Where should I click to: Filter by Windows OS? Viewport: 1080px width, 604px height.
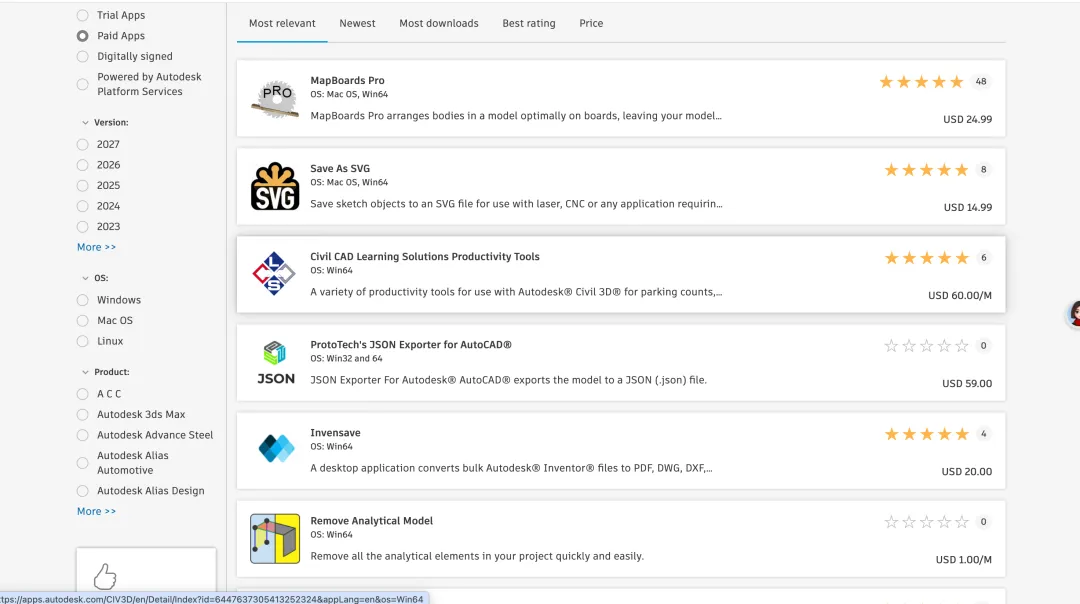83,300
